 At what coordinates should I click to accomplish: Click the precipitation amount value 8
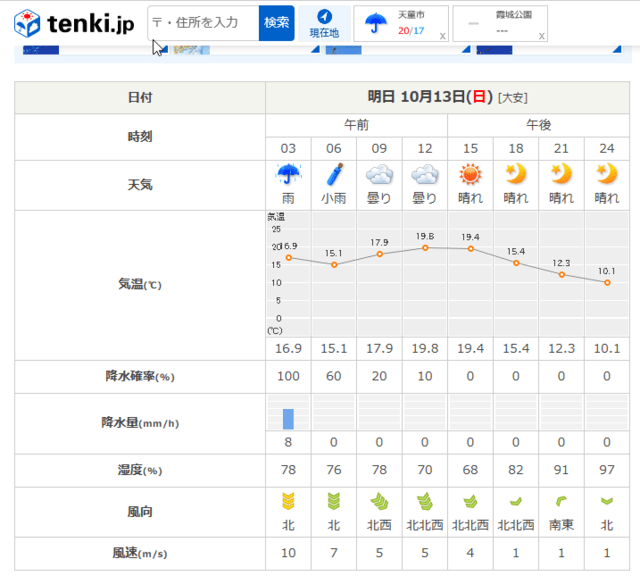pyautogui.click(x=288, y=442)
